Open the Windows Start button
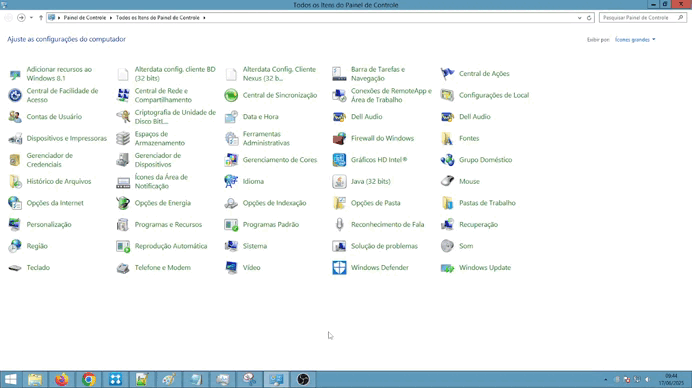This screenshot has width=692, height=388. pos(11,380)
